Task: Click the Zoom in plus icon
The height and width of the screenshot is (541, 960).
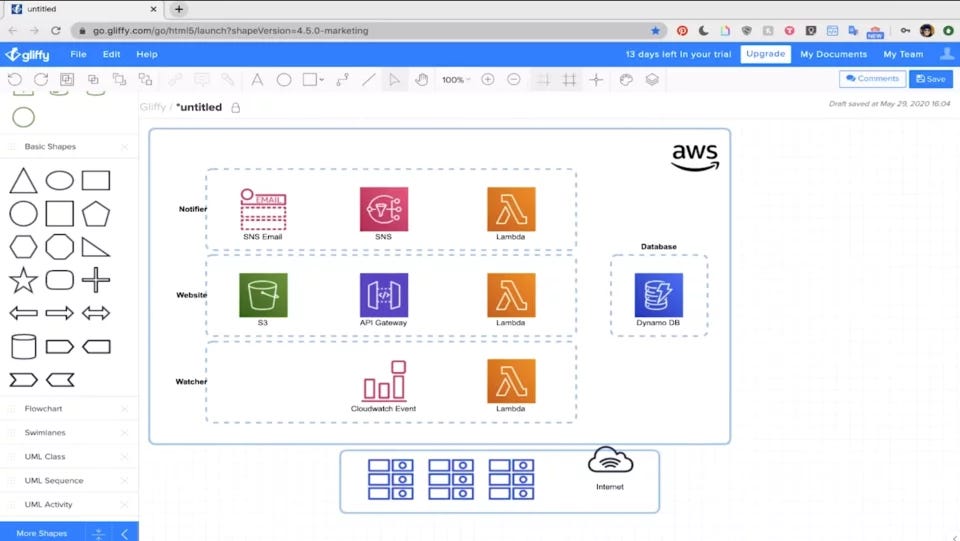Action: pos(488,80)
